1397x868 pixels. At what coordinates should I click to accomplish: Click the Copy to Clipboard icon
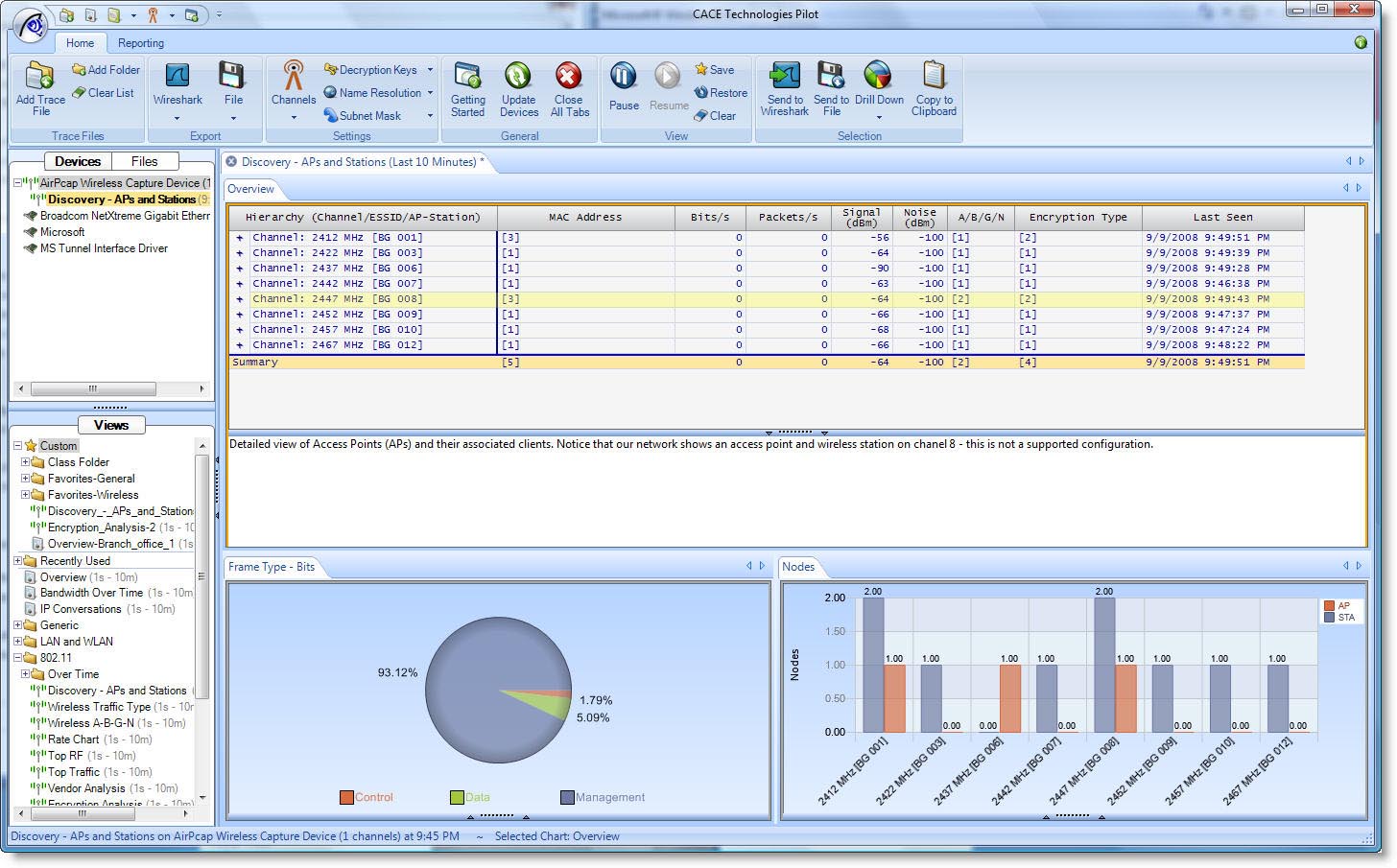[x=934, y=75]
